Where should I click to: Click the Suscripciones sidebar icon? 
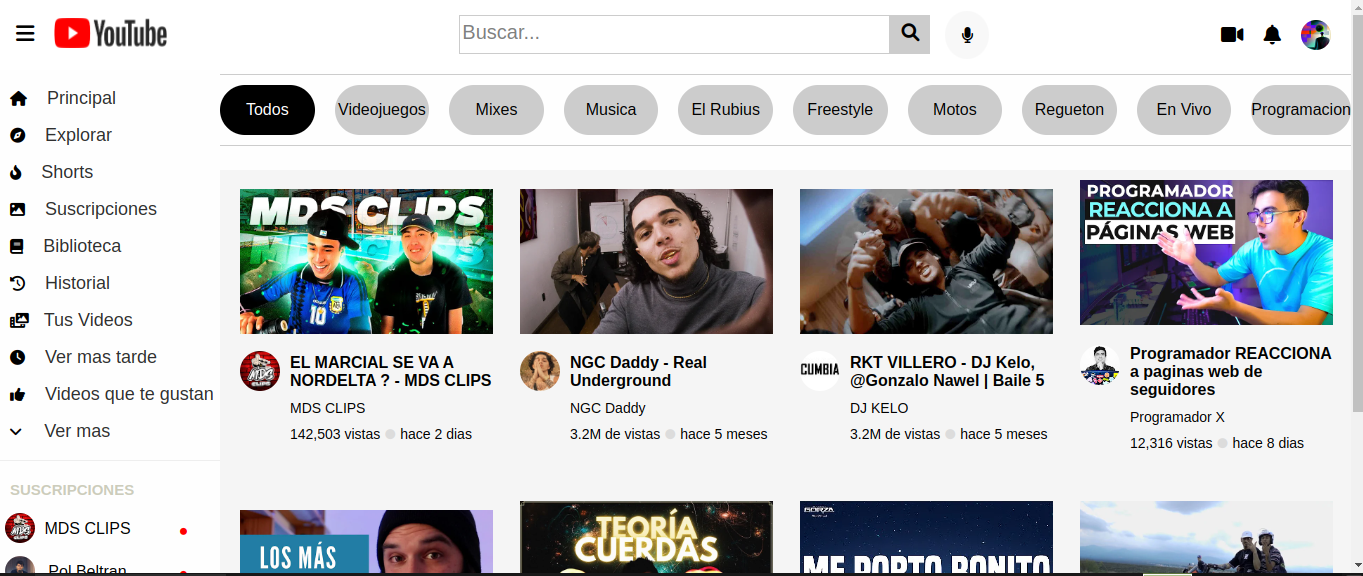pyautogui.click(x=17, y=209)
